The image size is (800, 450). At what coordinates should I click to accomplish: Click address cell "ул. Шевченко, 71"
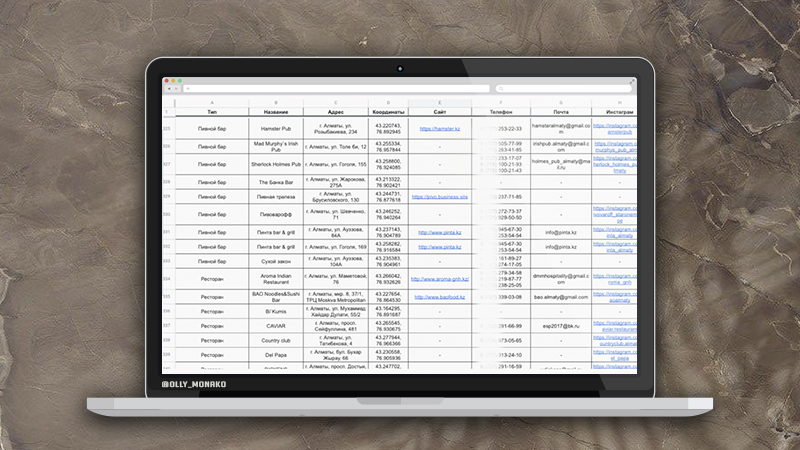[x=336, y=215]
